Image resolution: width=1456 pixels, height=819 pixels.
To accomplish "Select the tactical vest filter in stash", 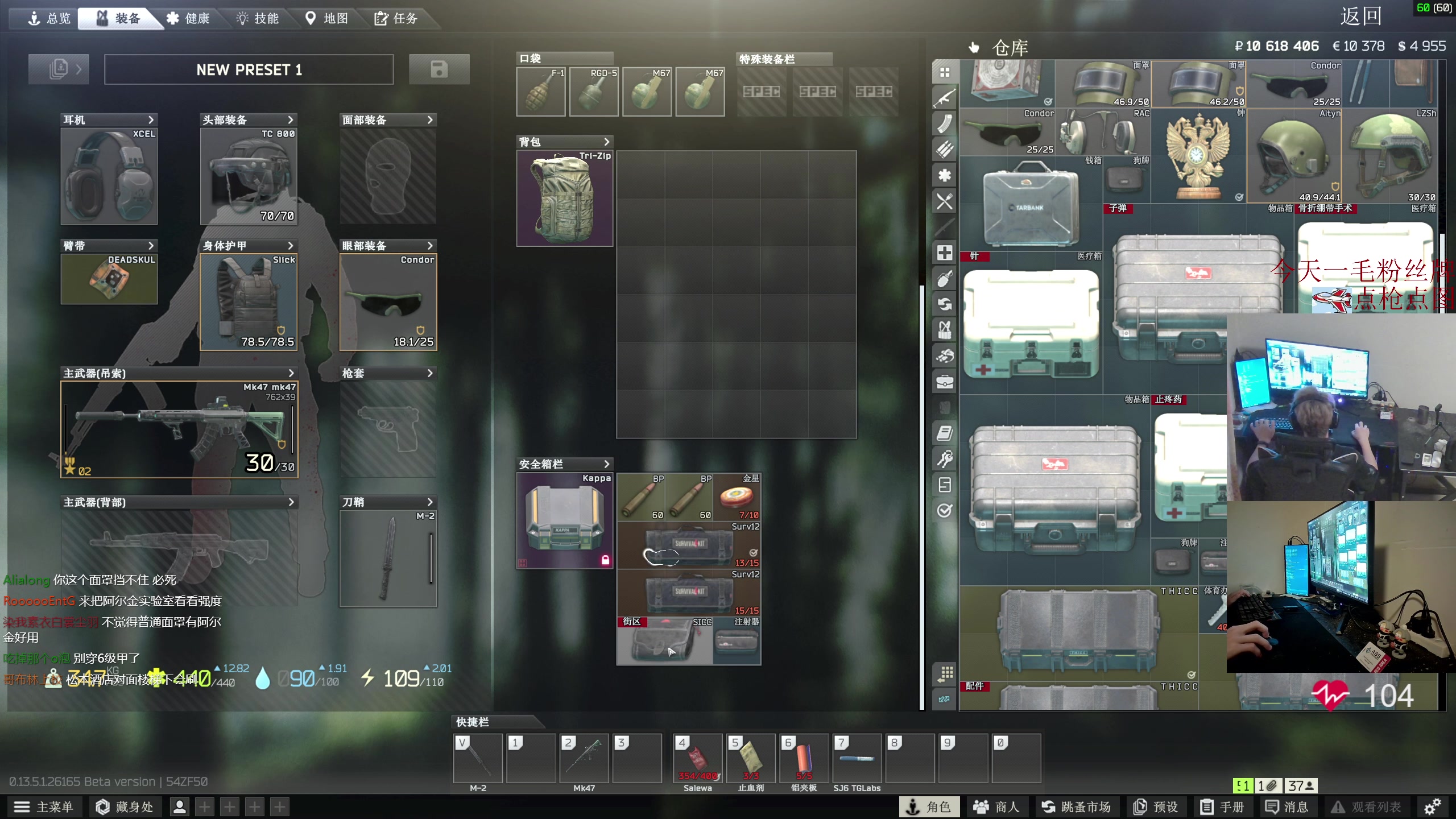I will 945,330.
